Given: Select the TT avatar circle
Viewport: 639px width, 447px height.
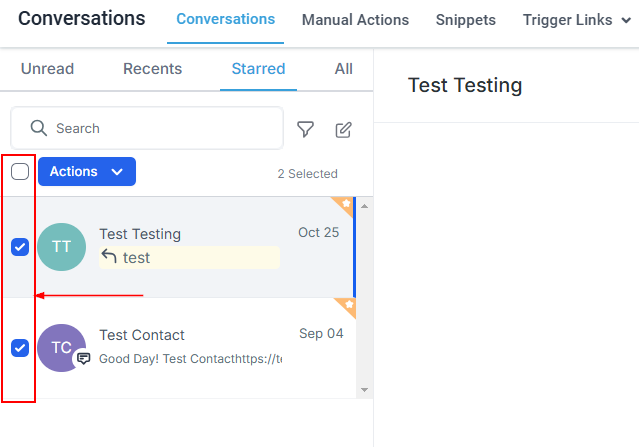Looking at the screenshot, I should (x=62, y=247).
